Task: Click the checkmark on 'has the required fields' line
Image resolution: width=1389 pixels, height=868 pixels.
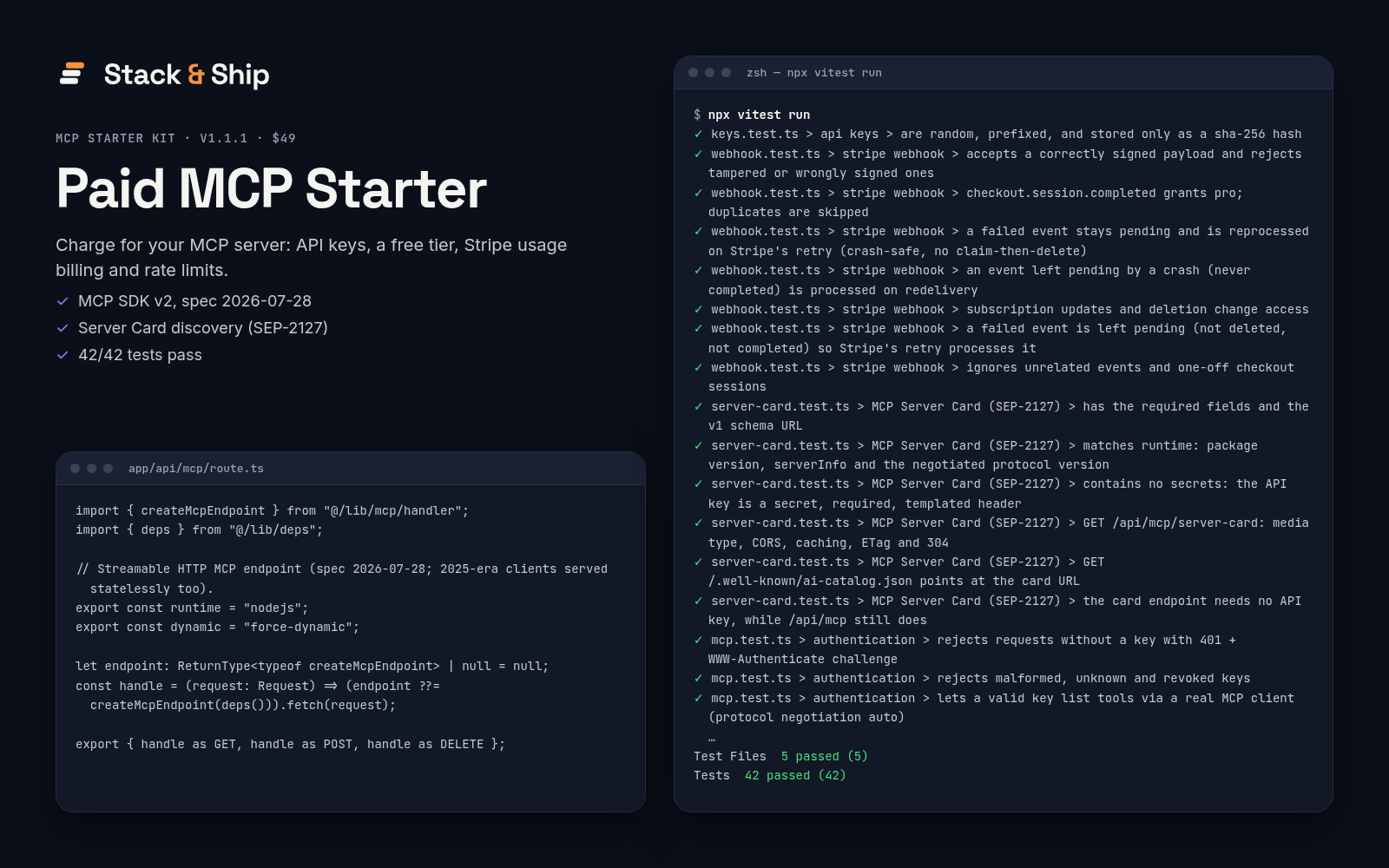Action: pyautogui.click(x=698, y=406)
